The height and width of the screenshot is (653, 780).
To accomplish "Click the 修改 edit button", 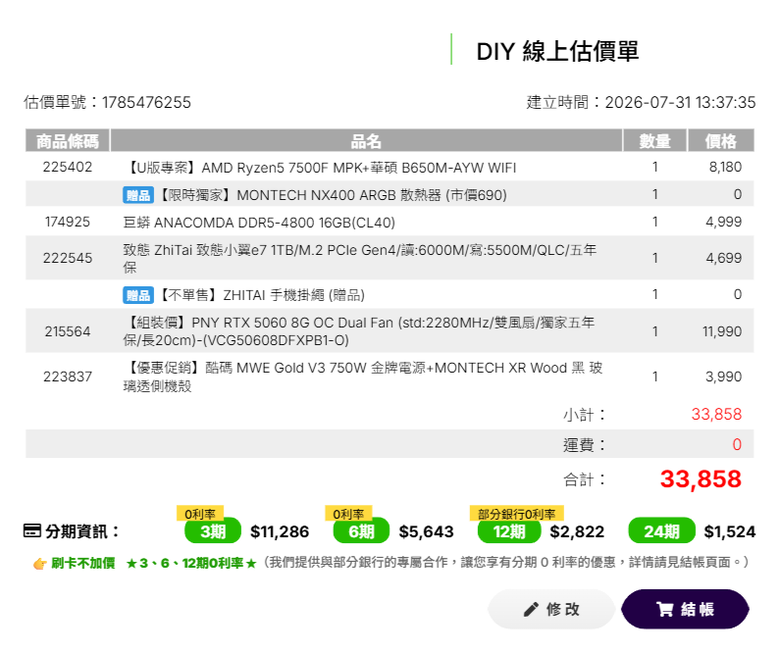I will [x=551, y=609].
